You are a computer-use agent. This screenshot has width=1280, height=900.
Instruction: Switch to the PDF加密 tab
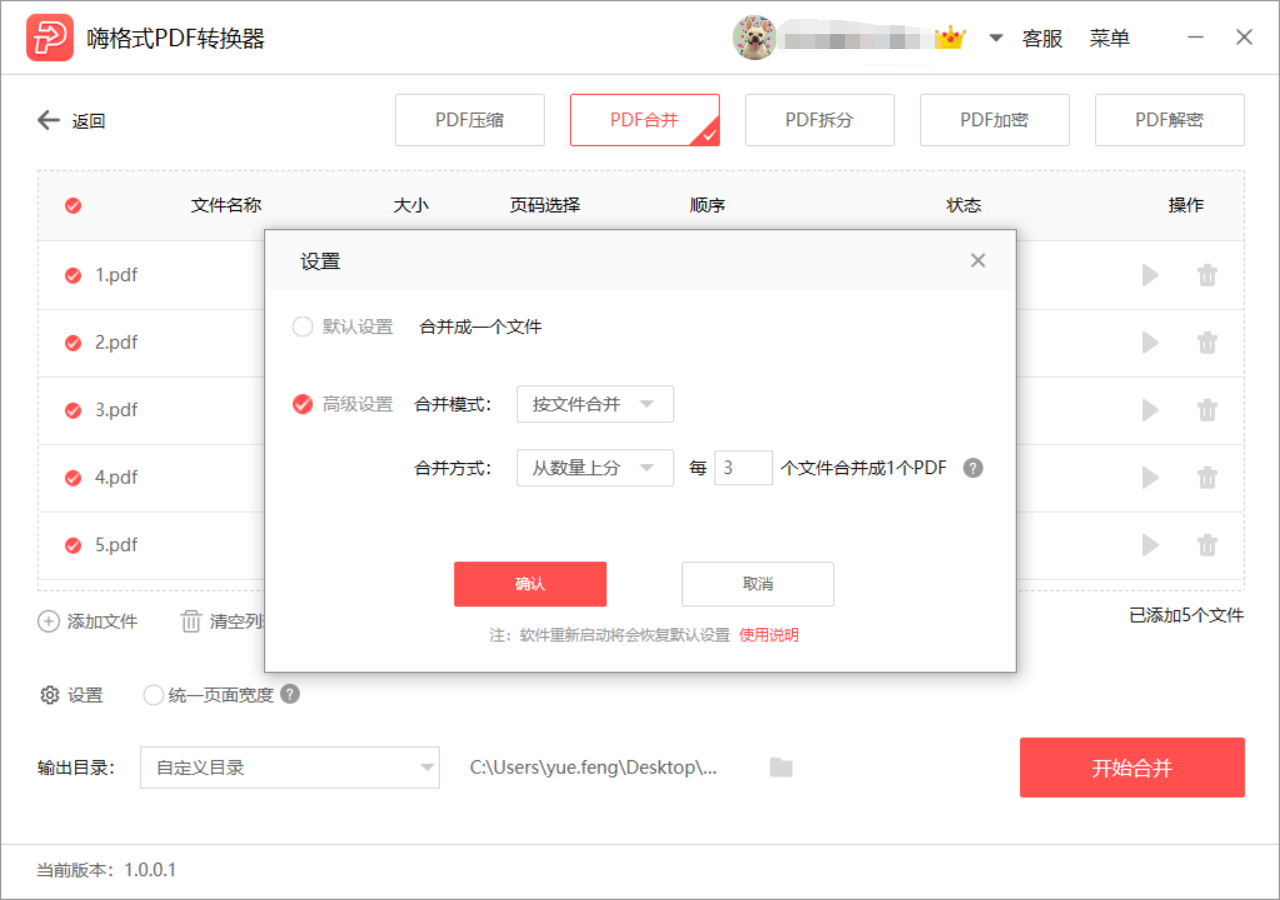[x=995, y=120]
